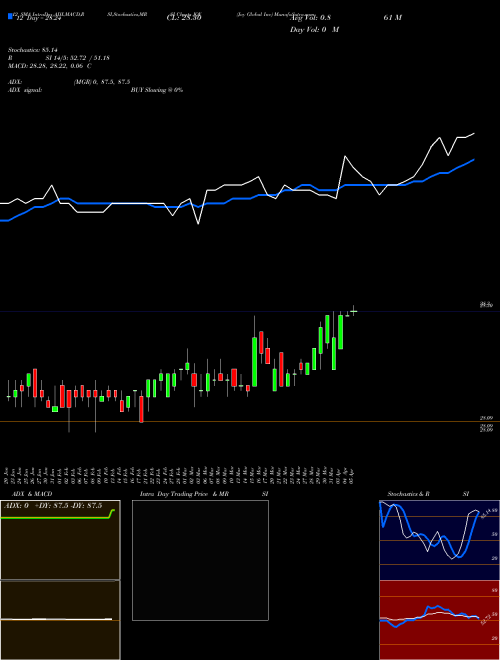This screenshot has height=660, width=500.
Task: Click the CL closing price label
Action: pyautogui.click(x=184, y=18)
